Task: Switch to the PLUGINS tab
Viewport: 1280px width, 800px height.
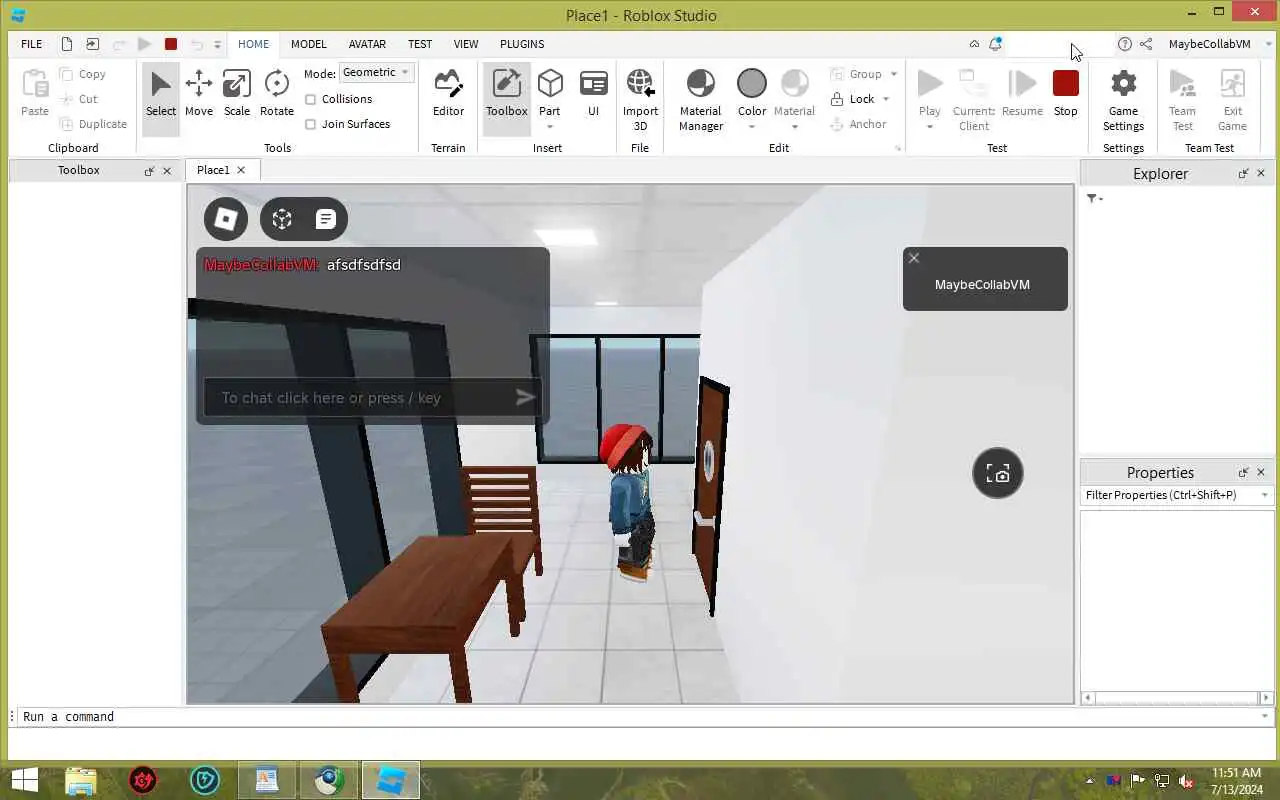Action: pos(522,44)
